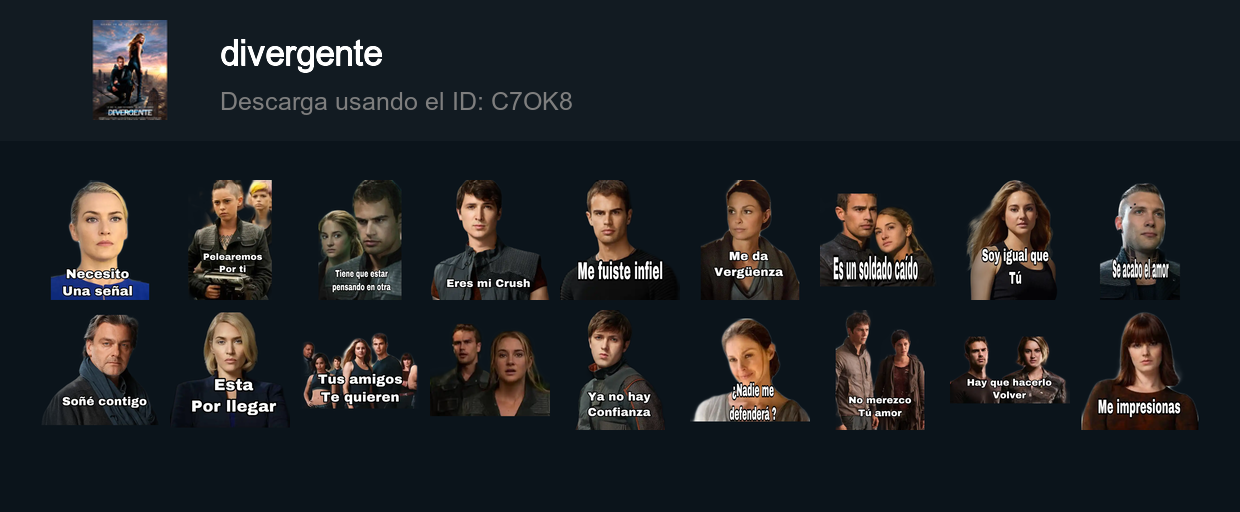Choose the 'Soy igual que Tú' sticker
1240x512 pixels.
tap(1012, 240)
